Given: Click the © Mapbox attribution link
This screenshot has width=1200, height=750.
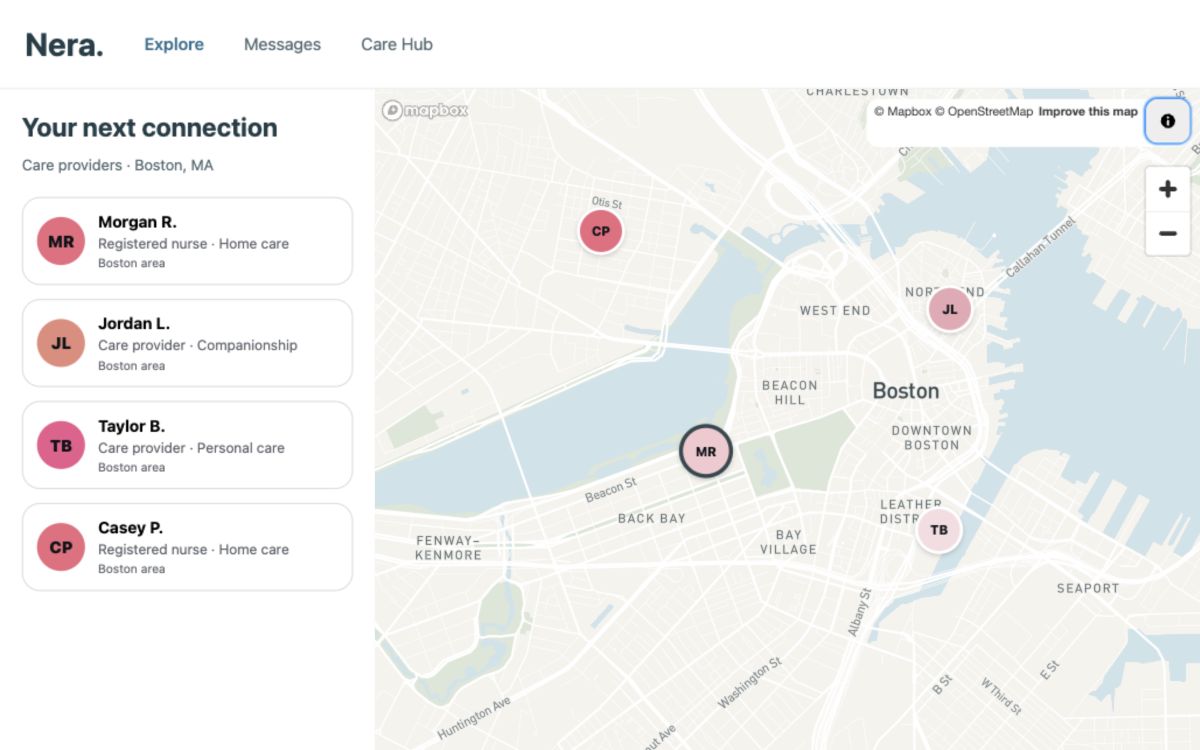Looking at the screenshot, I should (903, 112).
